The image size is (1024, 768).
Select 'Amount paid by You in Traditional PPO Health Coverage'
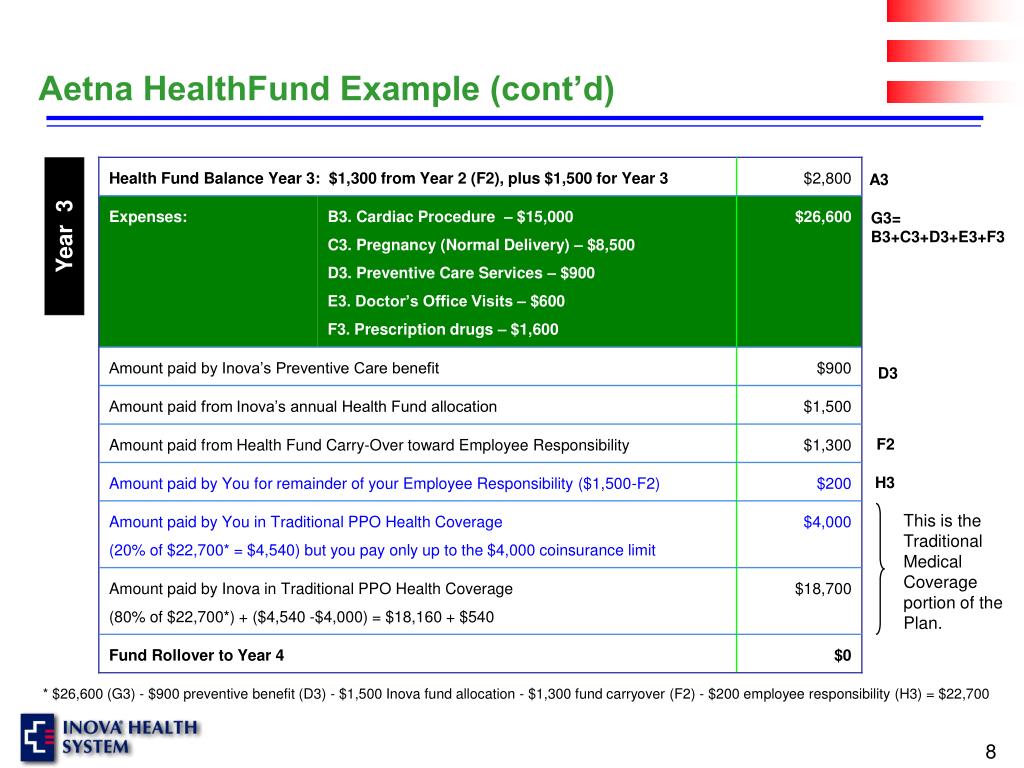306,522
